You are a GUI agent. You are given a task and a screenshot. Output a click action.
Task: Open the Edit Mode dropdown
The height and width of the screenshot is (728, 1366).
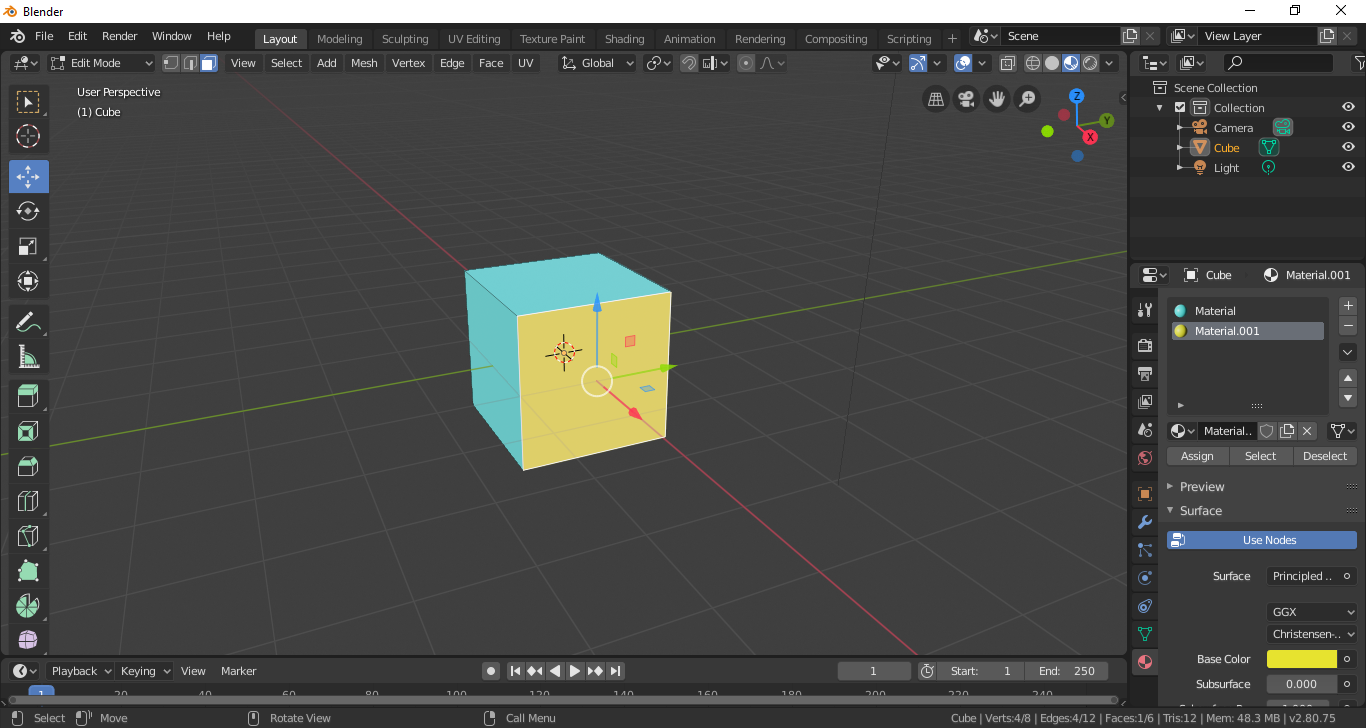tap(100, 62)
